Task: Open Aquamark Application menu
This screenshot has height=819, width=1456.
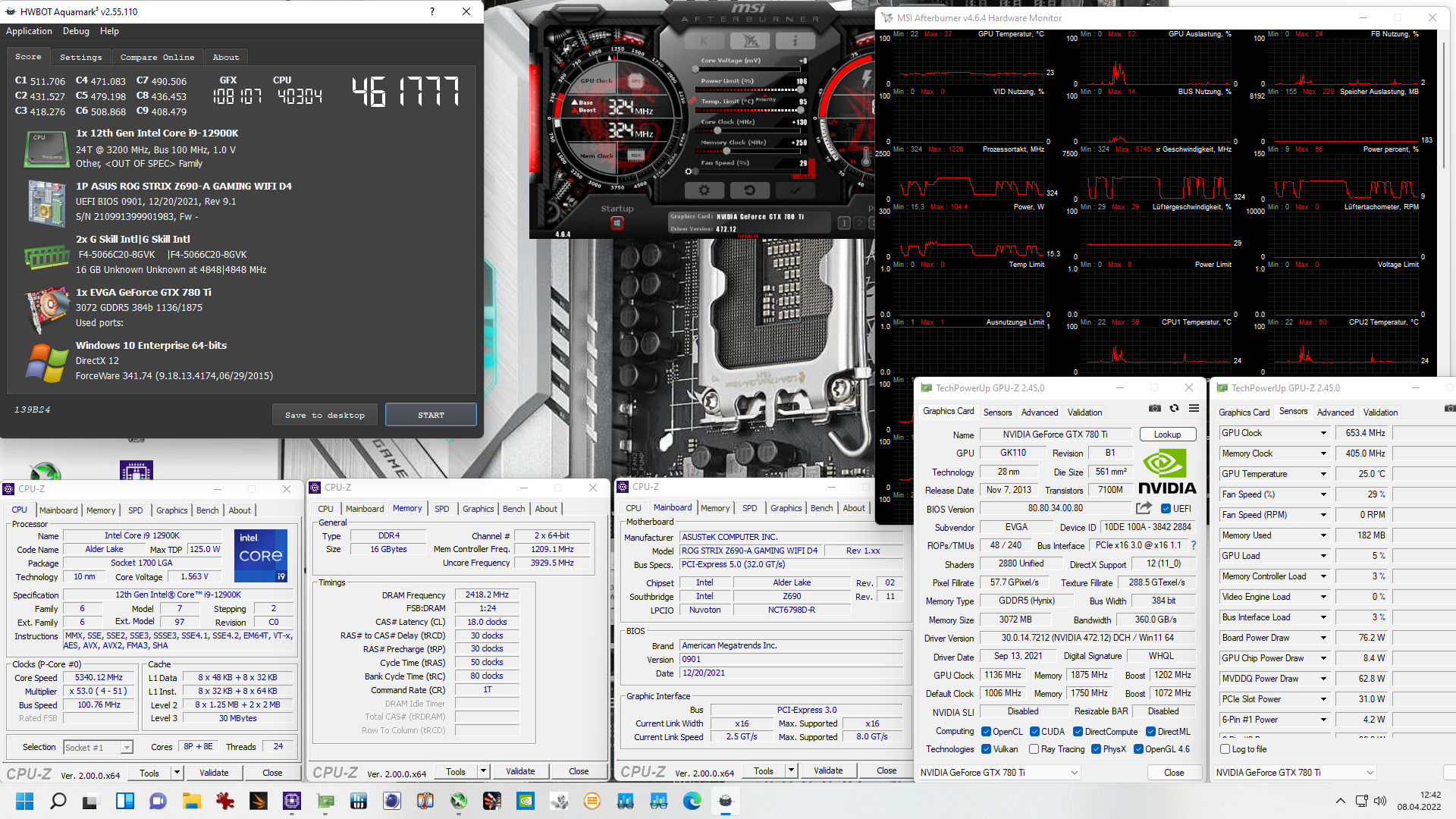Action: pyautogui.click(x=29, y=31)
